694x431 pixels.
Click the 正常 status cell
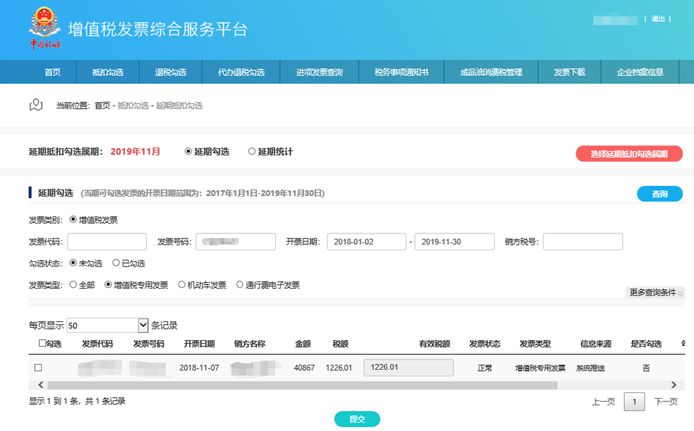point(485,368)
